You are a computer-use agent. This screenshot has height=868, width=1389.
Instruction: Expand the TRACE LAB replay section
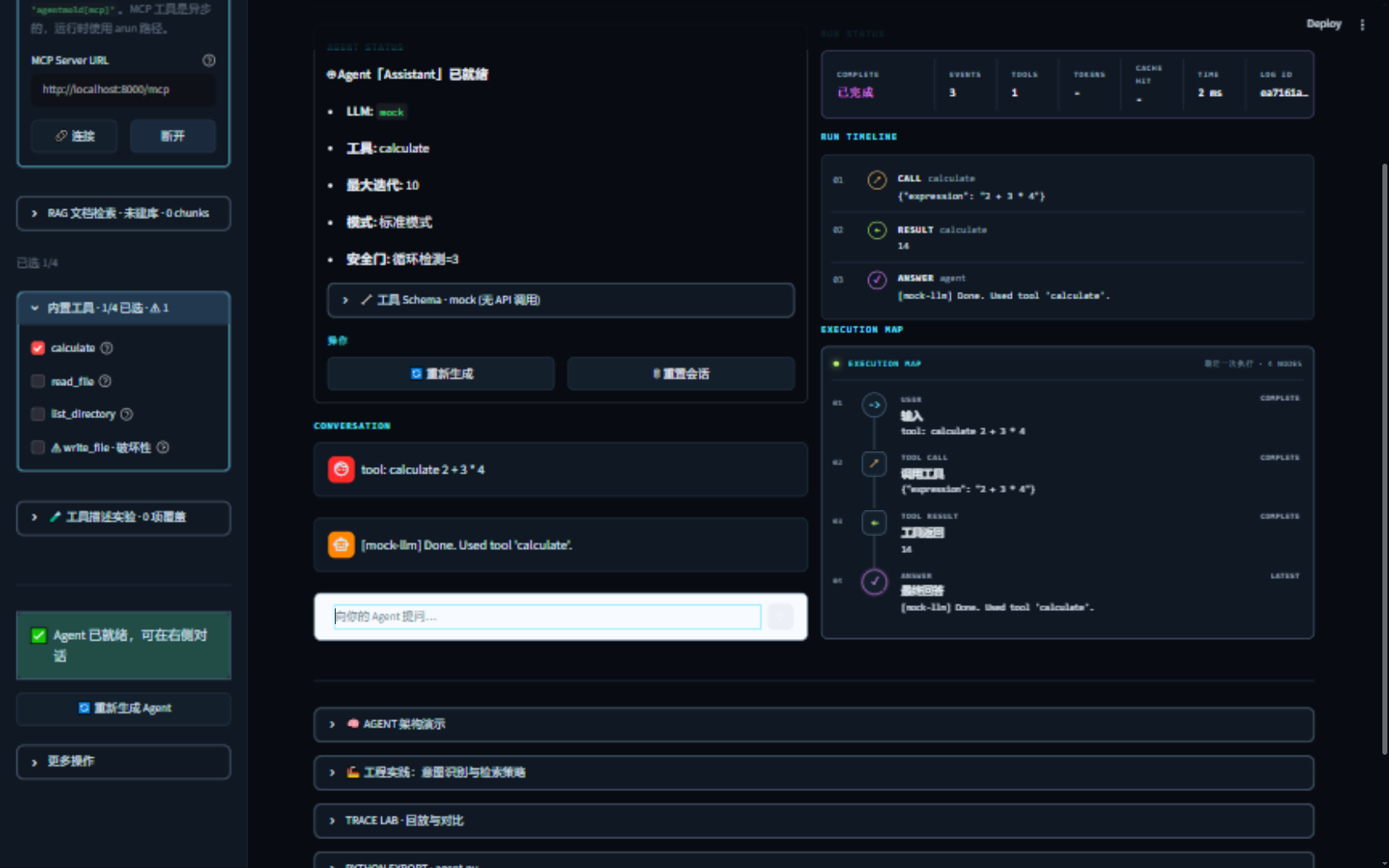pos(814,821)
